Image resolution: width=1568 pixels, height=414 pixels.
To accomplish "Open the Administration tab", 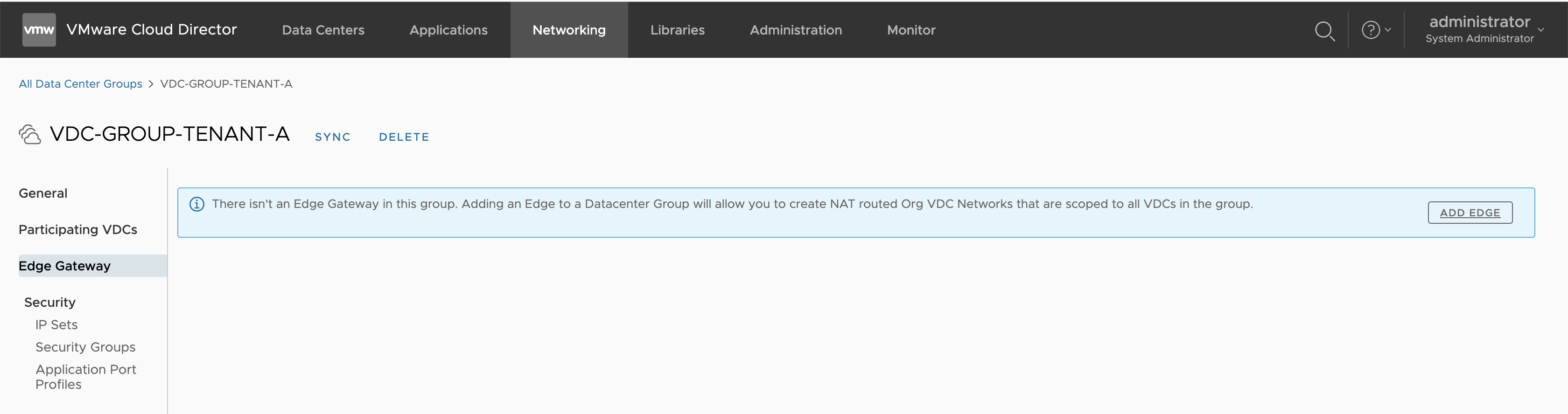I will [x=796, y=30].
